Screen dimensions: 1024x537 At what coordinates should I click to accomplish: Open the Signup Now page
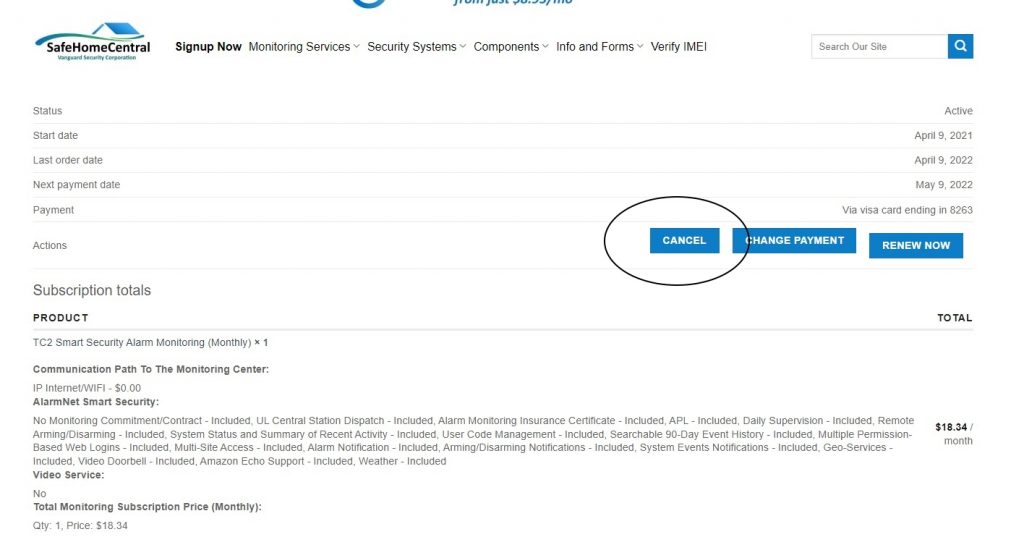point(208,47)
